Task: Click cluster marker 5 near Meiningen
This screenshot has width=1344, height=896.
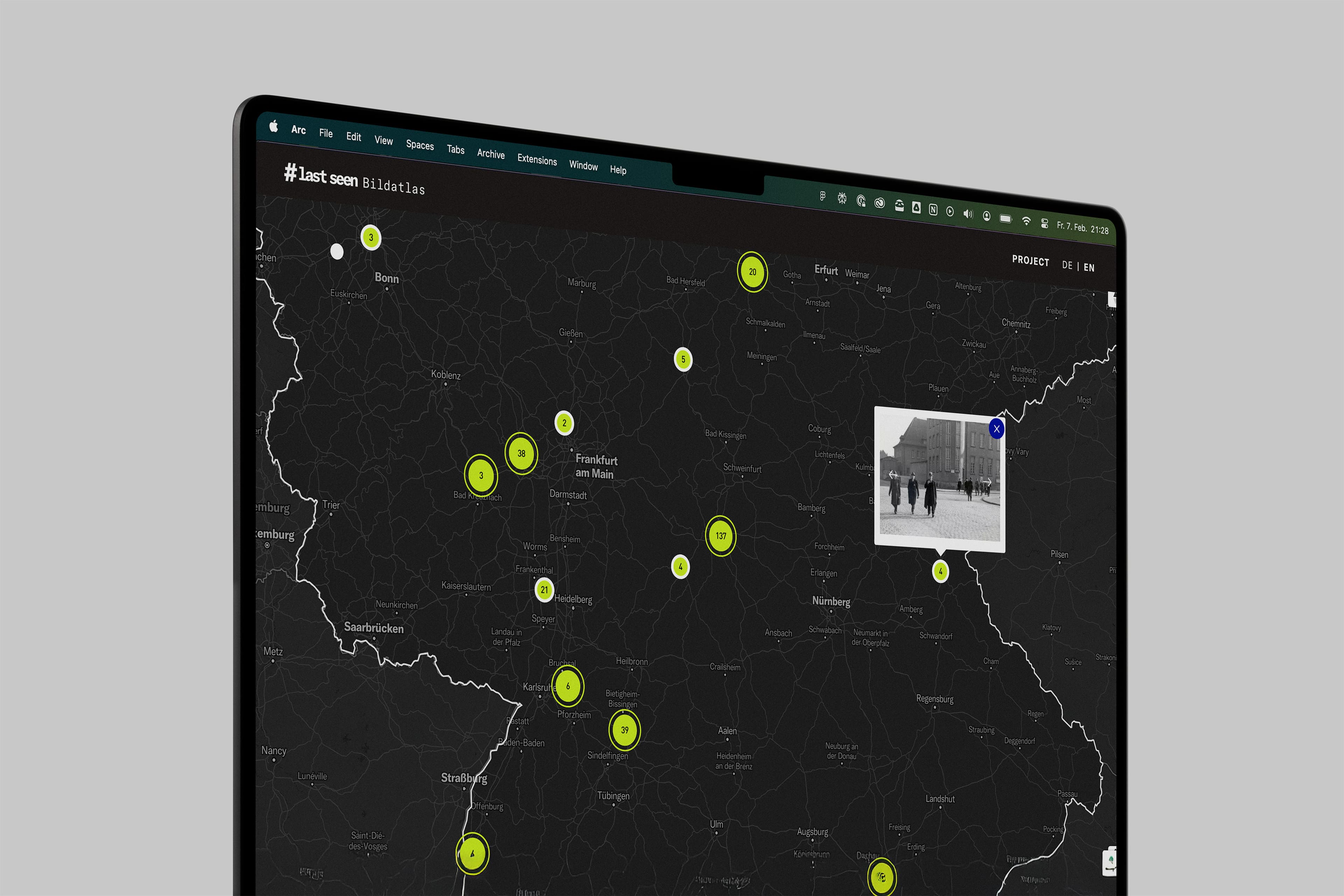Action: [x=683, y=359]
